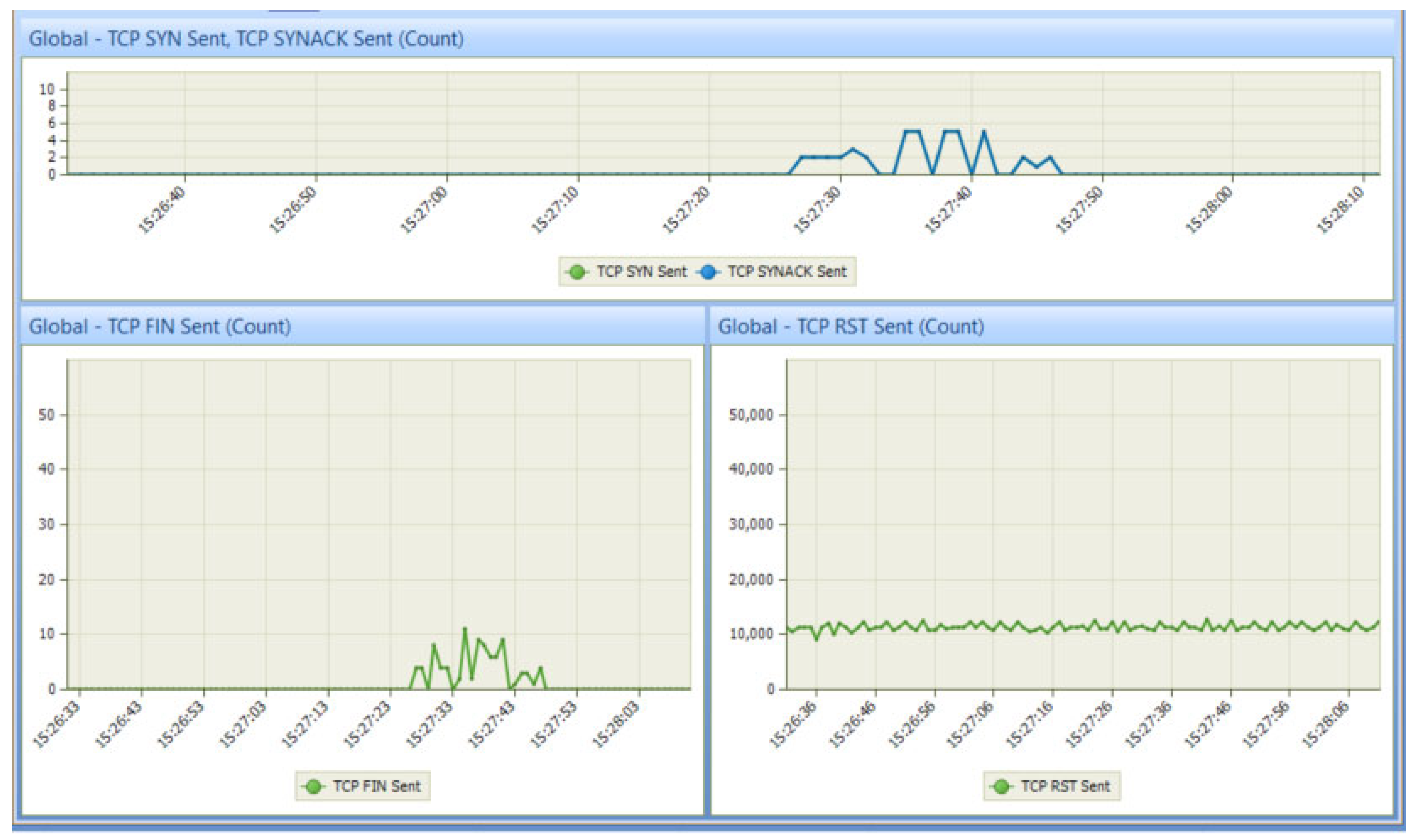Click the highest green peak in FIN chart
This screenshot has height=840, width=1418.
(465, 628)
